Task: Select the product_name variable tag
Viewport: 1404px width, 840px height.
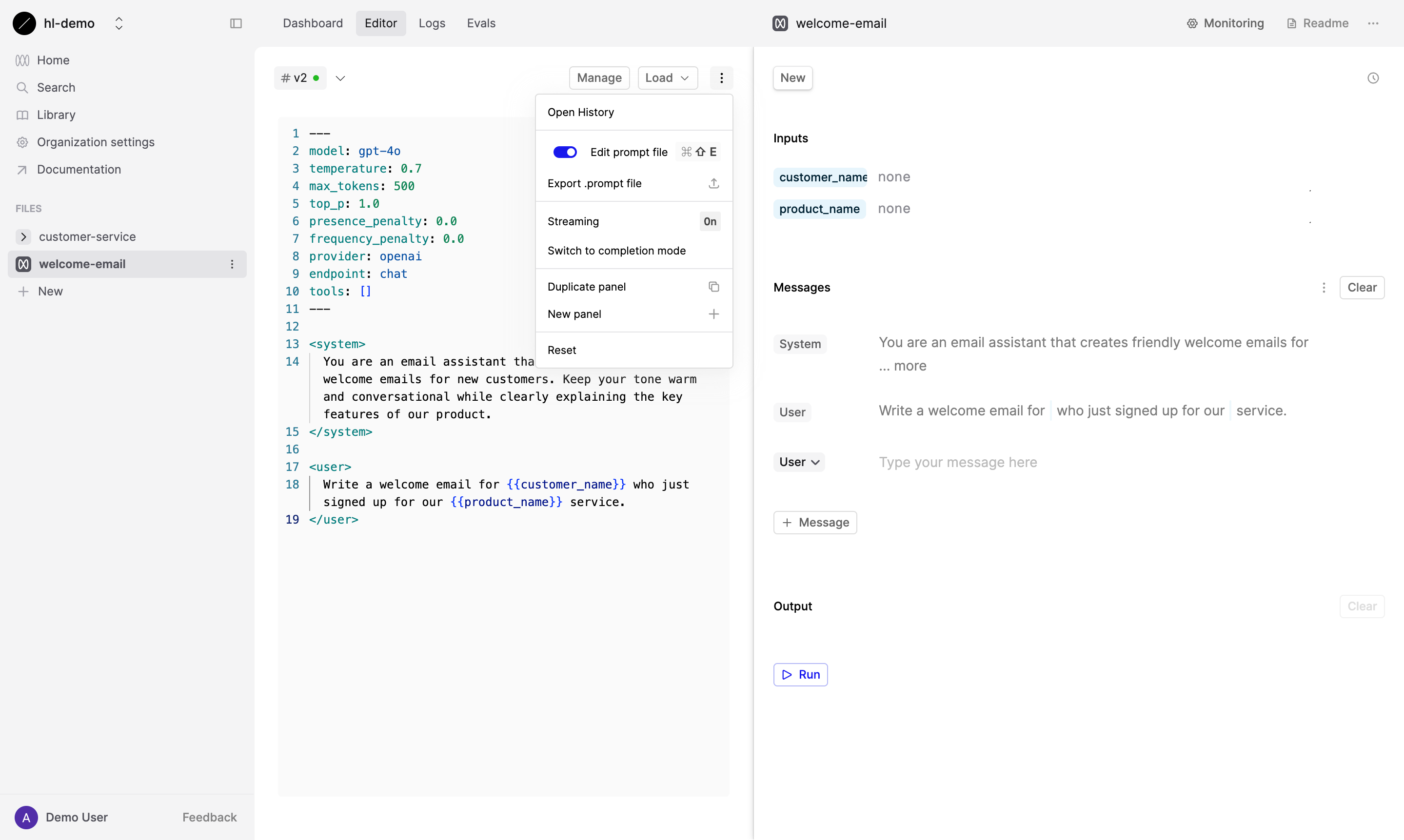Action: tap(819, 209)
